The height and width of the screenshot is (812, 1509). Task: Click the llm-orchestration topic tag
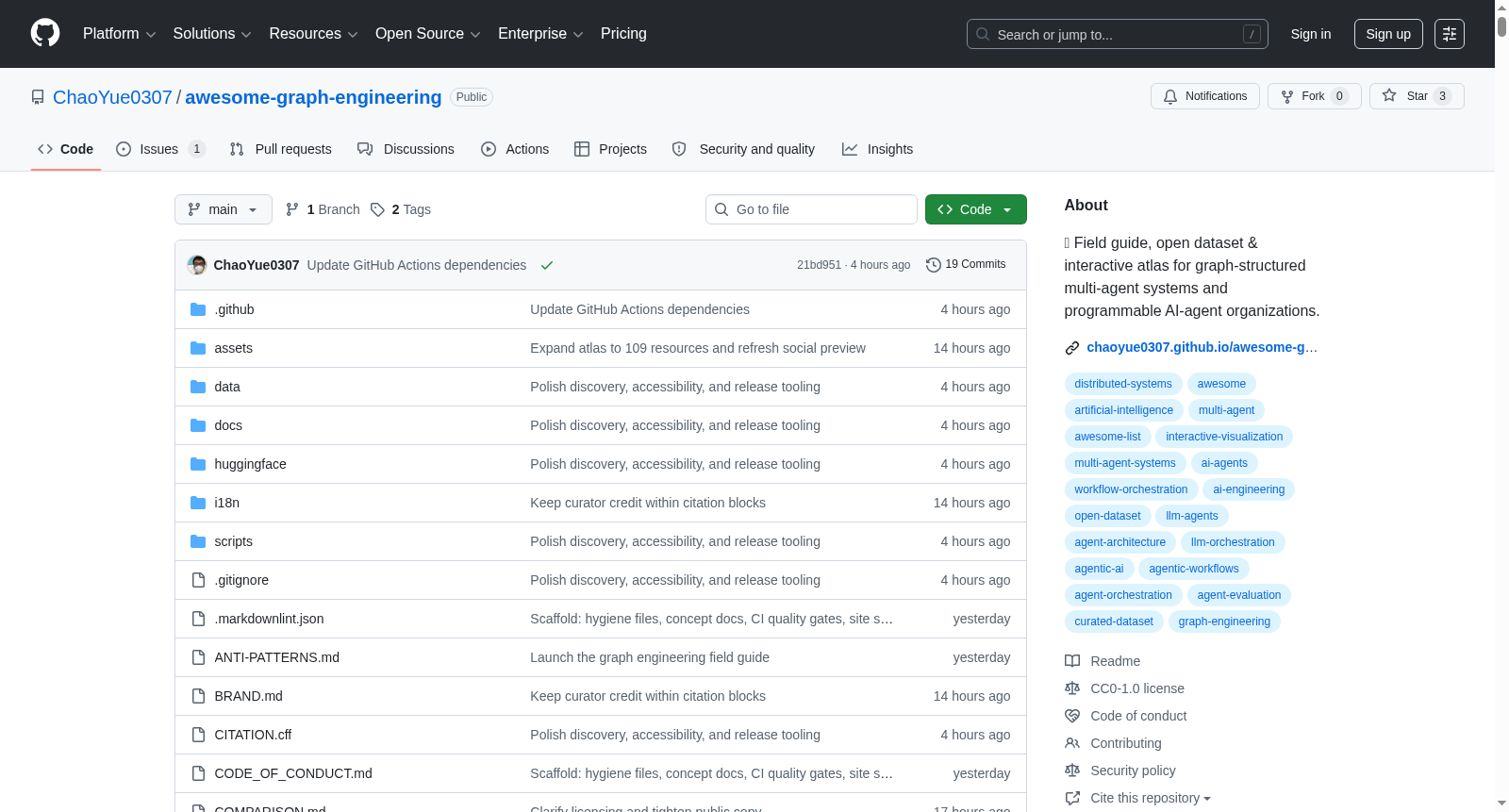tap(1233, 542)
